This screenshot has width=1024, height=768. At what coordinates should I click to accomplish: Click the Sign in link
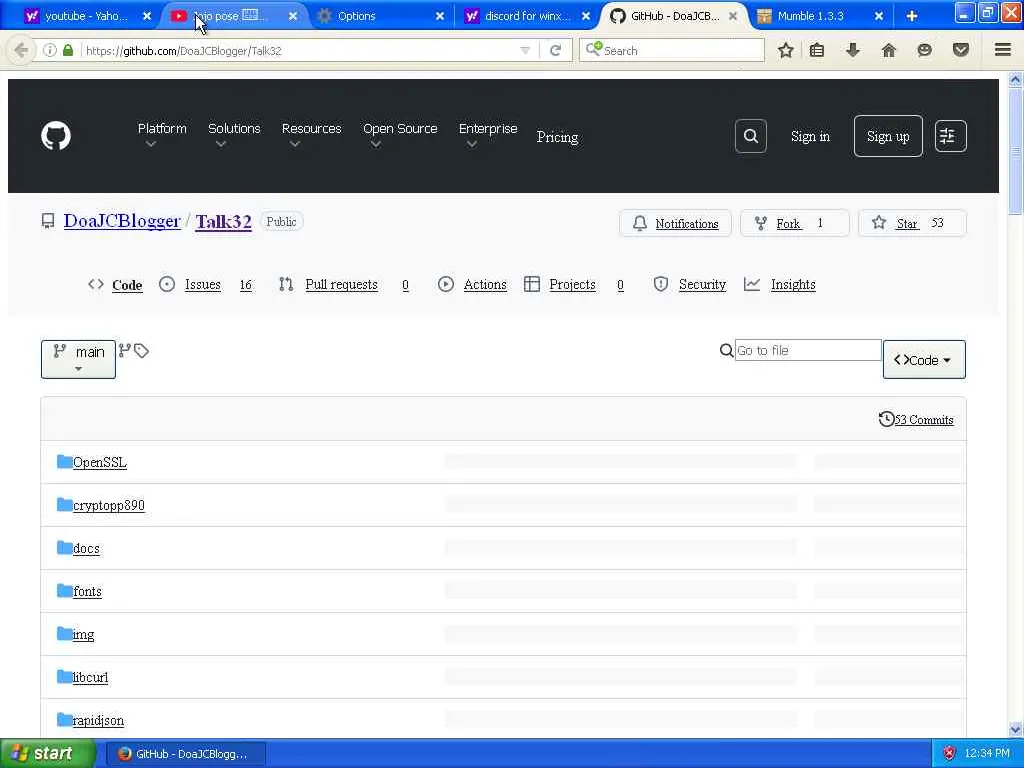tap(810, 136)
